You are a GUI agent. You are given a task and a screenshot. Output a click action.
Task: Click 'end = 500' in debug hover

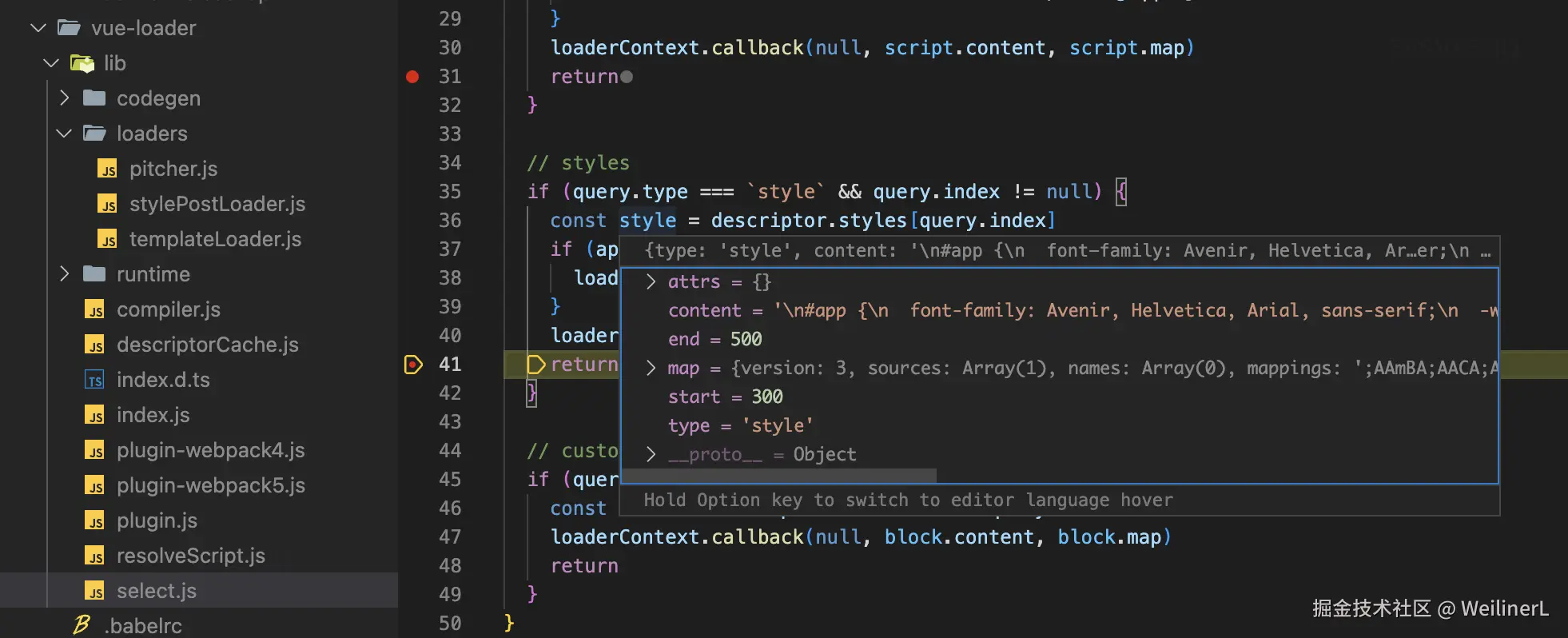[715, 339]
